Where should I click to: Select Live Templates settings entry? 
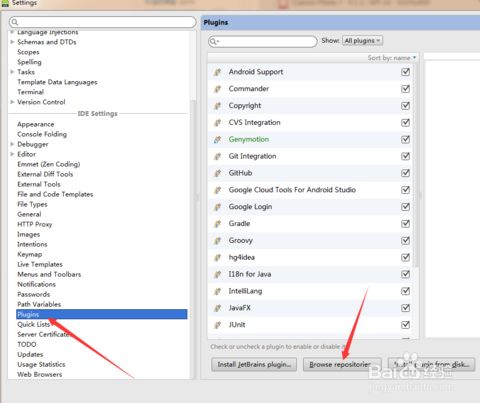click(x=40, y=264)
